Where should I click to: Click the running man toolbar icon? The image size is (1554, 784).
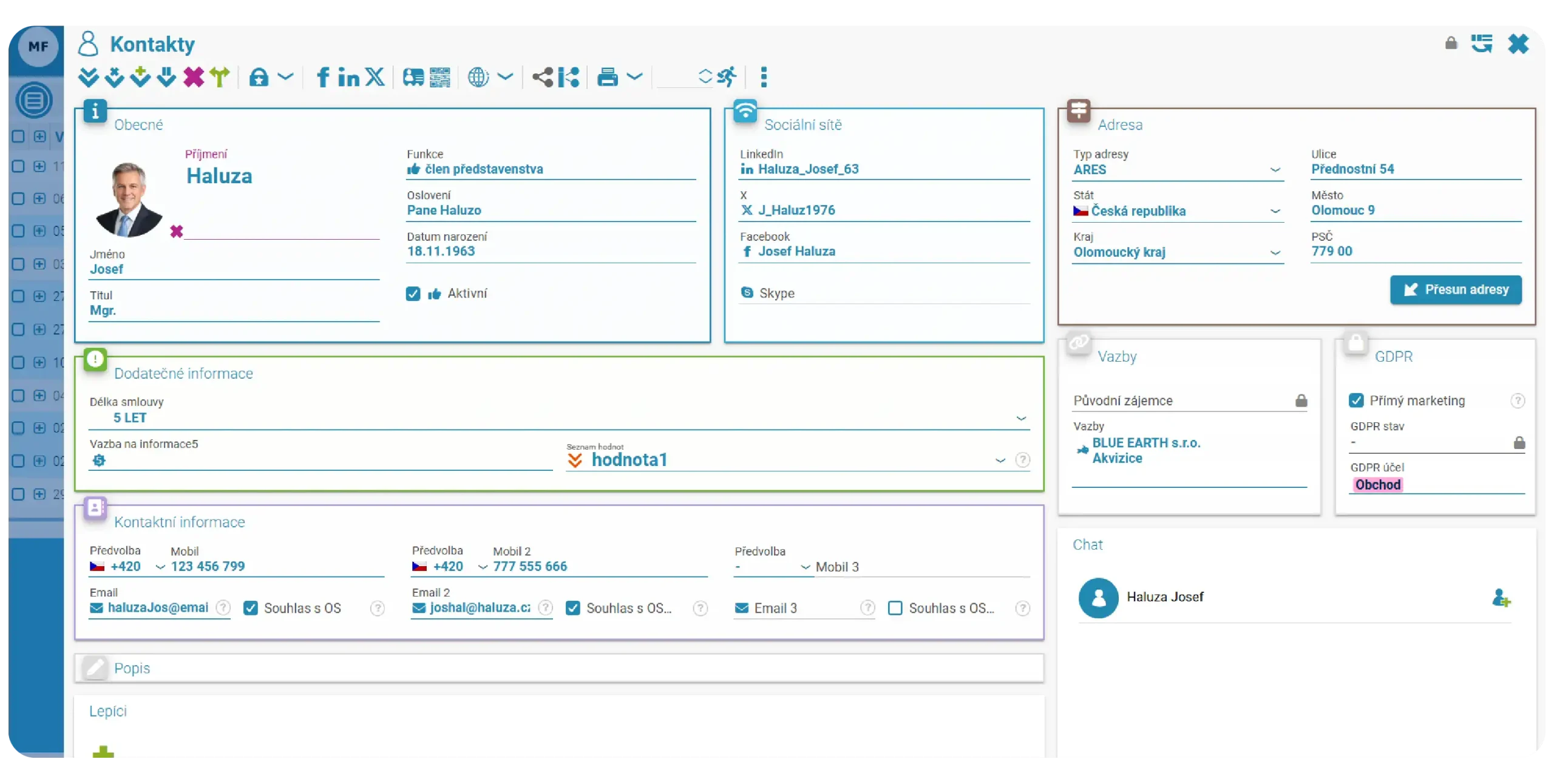coord(727,77)
